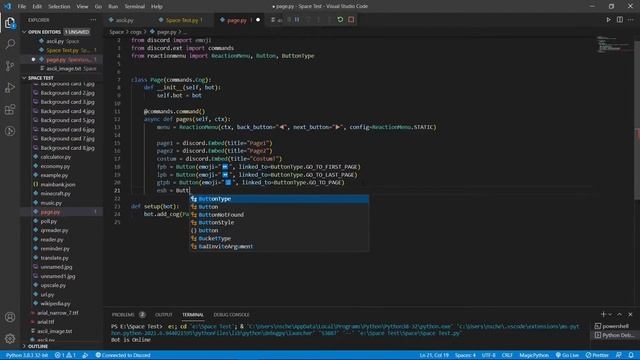Screen dimensions: 640x360
Task: Open the File menu
Action: tap(22, 6)
